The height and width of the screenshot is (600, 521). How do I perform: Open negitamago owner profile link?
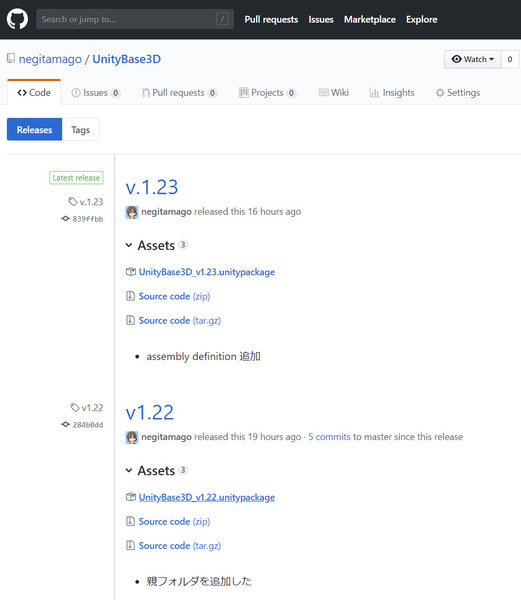pyautogui.click(x=50, y=59)
